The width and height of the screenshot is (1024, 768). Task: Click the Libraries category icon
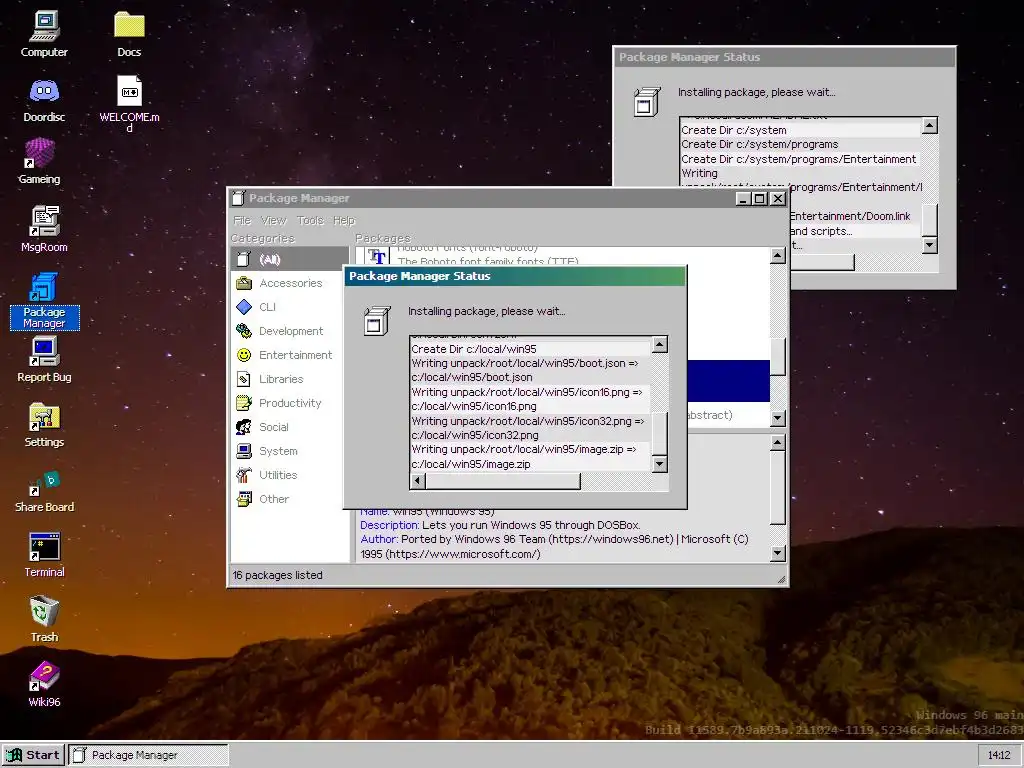[x=244, y=379]
